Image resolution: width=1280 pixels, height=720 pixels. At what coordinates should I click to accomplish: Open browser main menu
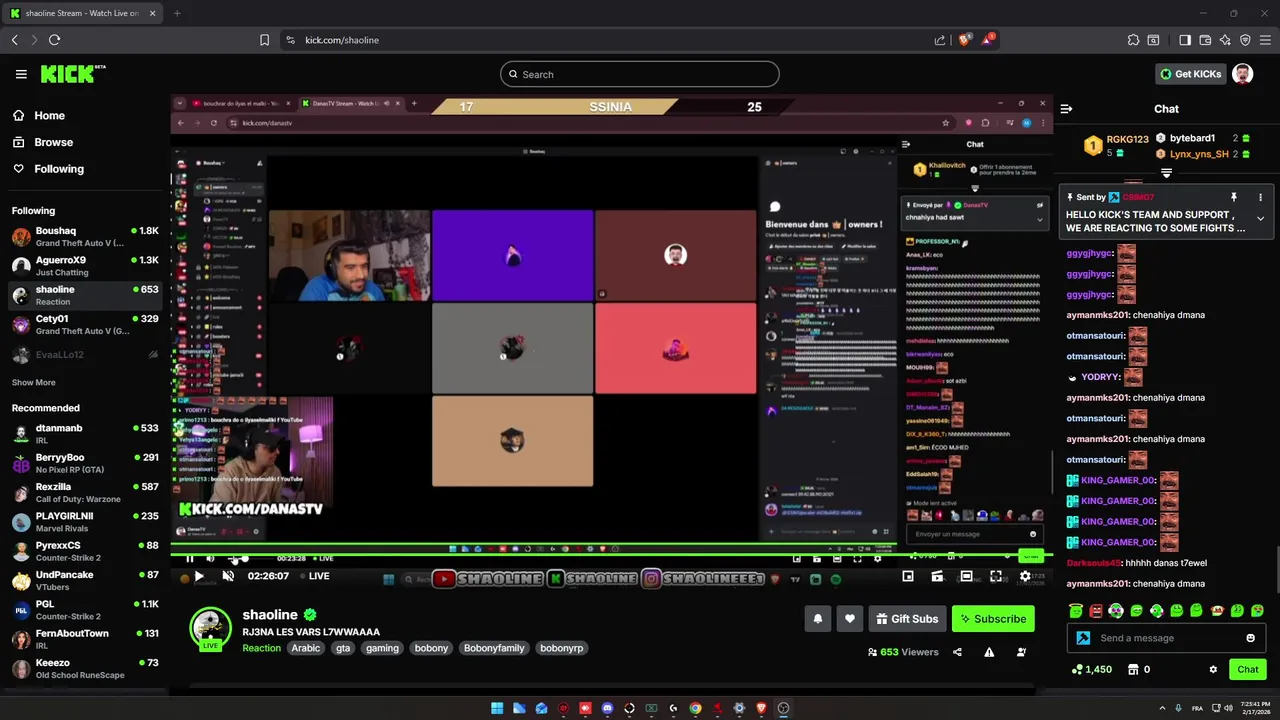tap(1265, 40)
